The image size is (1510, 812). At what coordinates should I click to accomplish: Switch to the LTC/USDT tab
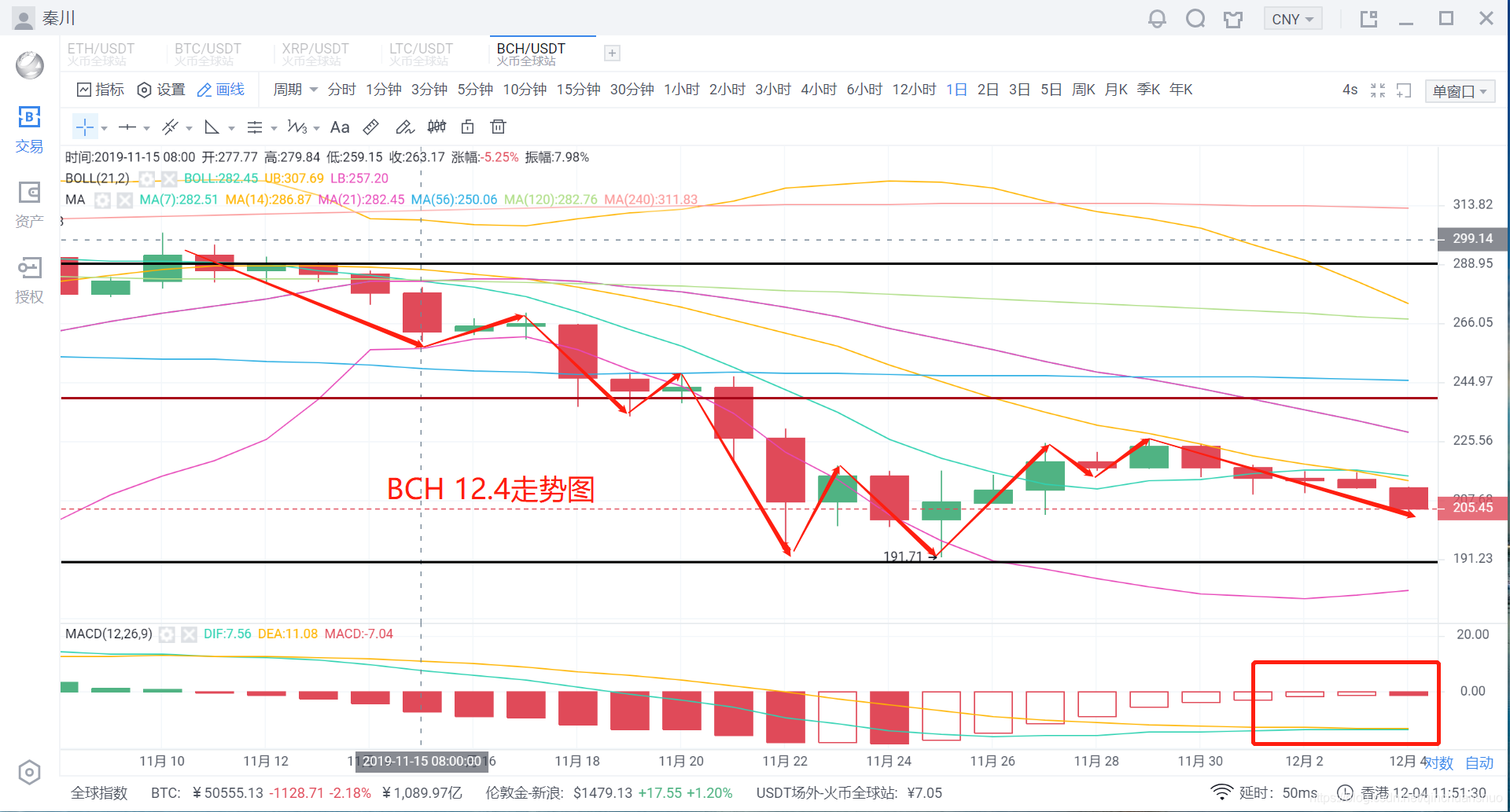[x=422, y=54]
